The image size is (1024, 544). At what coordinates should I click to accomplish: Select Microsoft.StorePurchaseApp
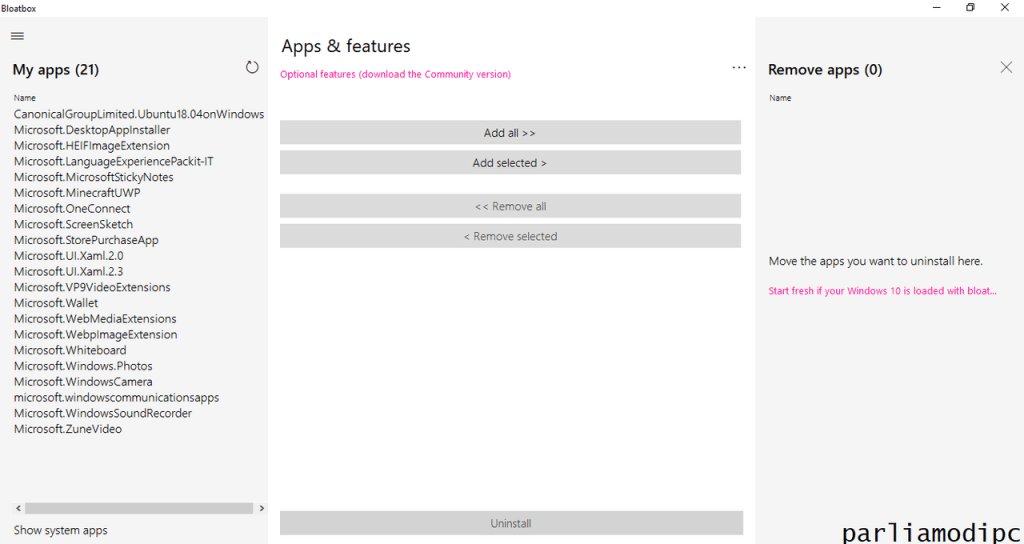(x=86, y=240)
